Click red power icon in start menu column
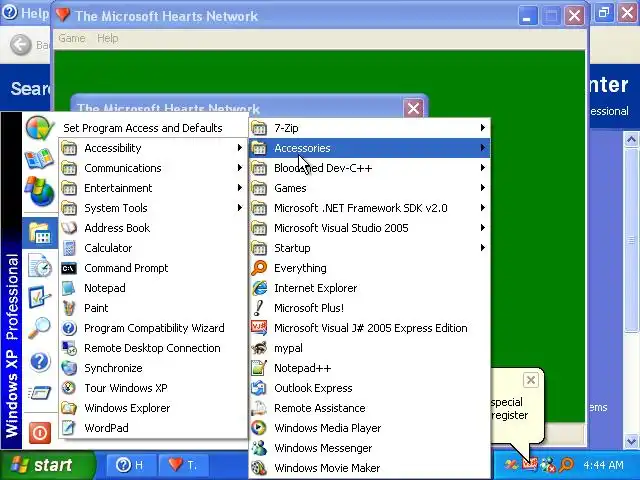 pos(40,433)
